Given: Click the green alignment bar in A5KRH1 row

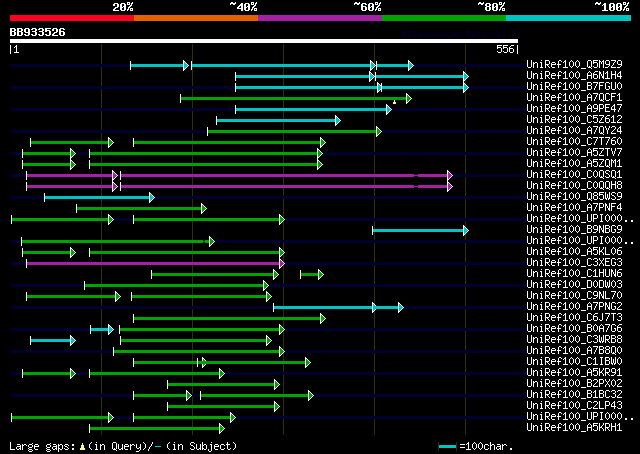Looking at the screenshot, I should [x=157, y=429].
